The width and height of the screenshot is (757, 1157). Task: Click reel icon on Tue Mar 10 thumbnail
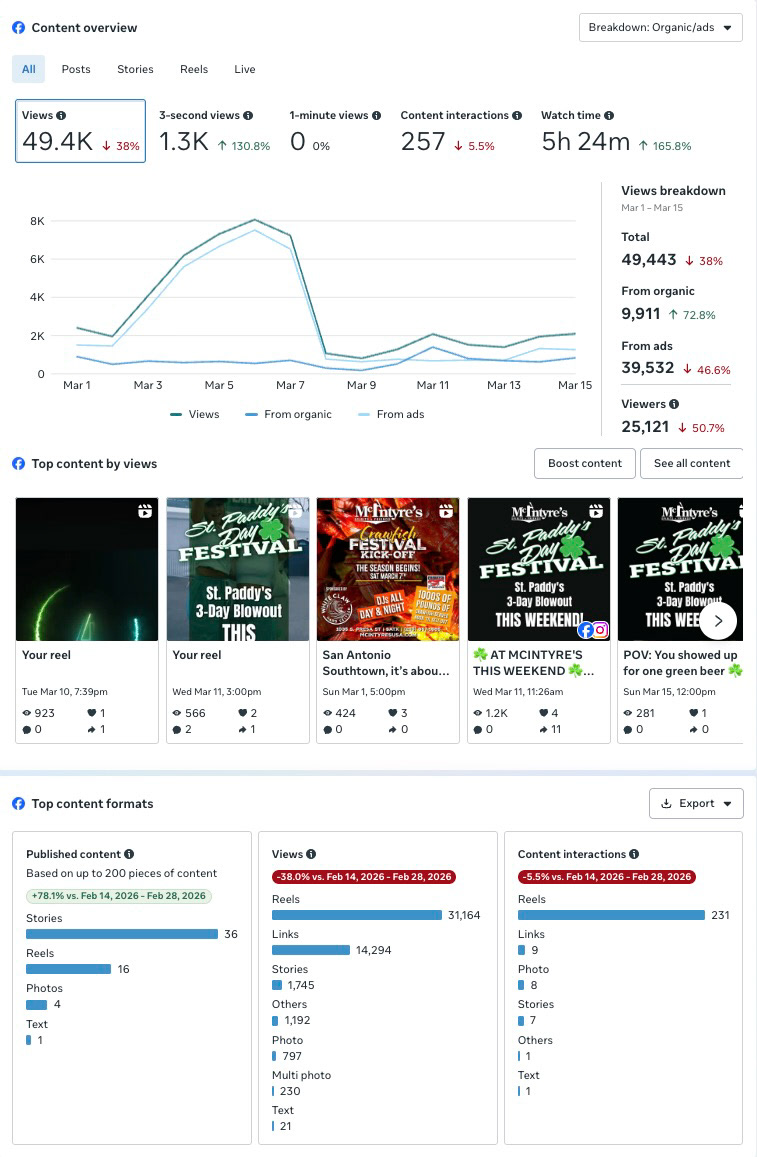[145, 511]
